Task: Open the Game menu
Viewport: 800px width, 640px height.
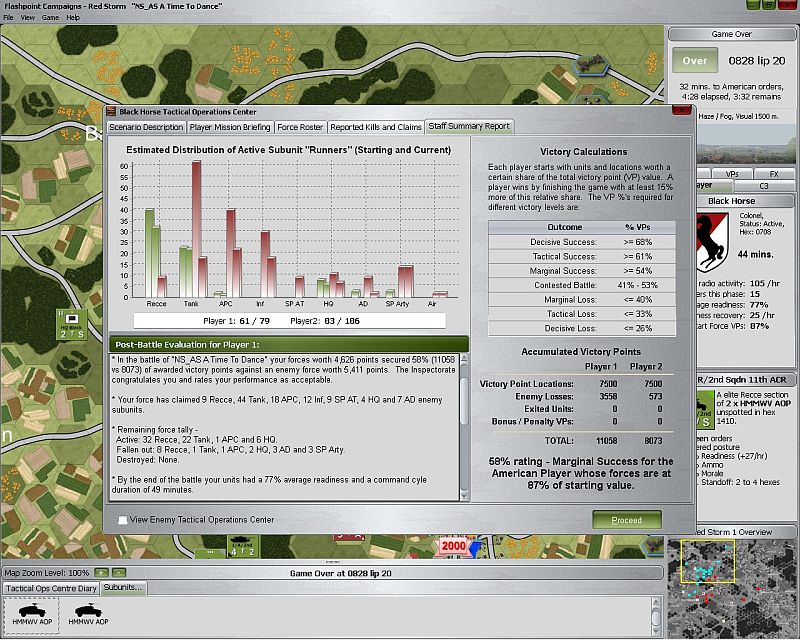Action: [50, 17]
